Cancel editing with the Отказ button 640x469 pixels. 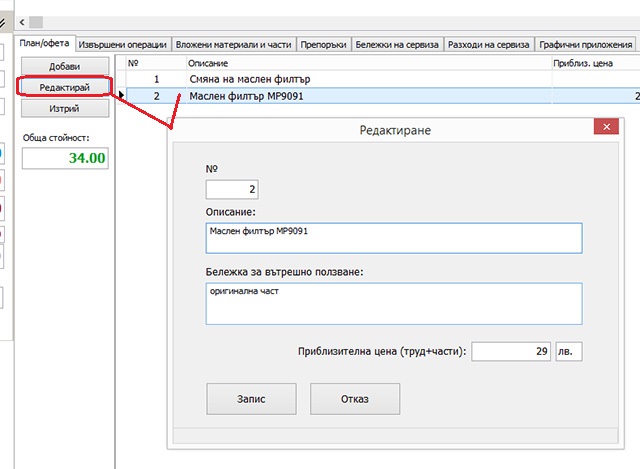(354, 399)
